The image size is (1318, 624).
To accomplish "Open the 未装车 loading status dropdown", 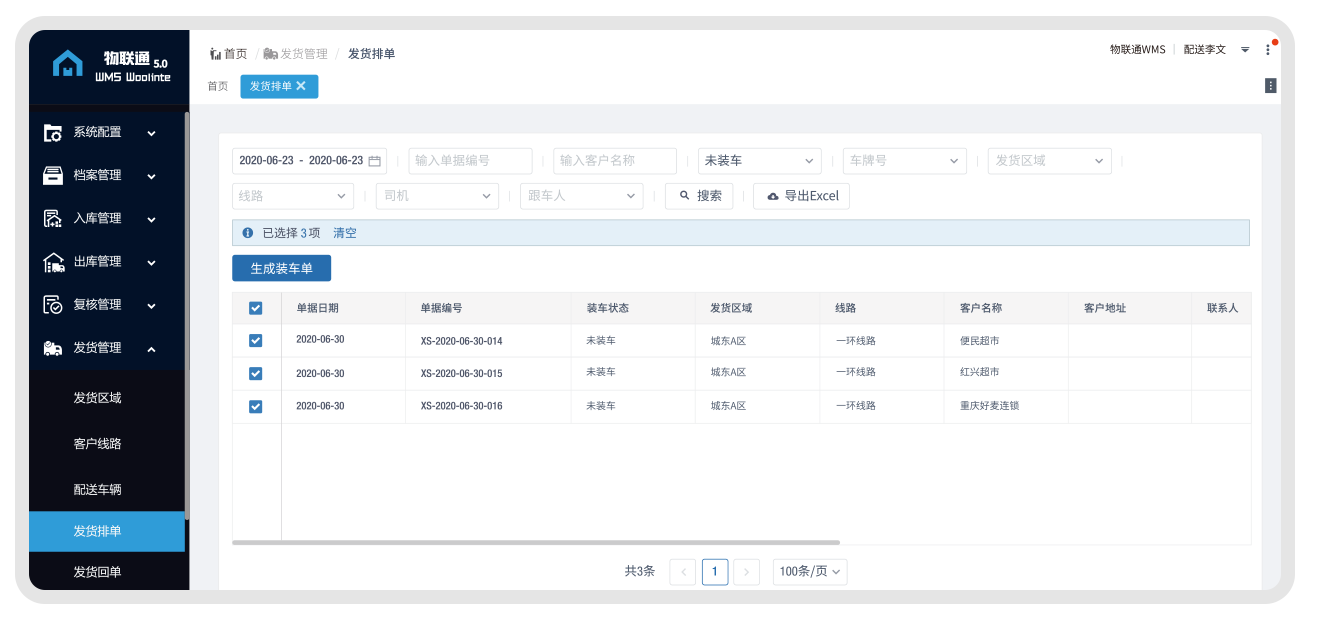I will [x=759, y=161].
